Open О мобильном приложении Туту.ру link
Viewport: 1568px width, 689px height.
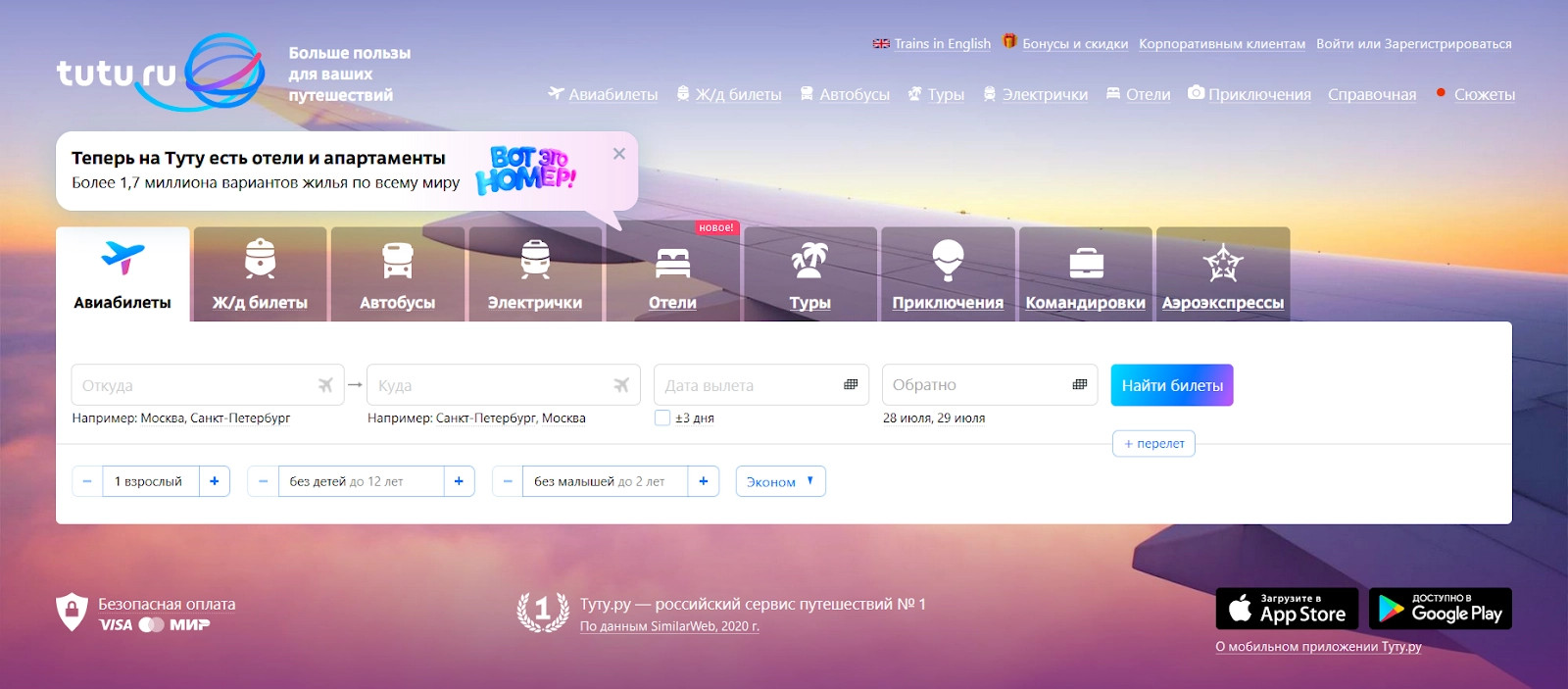point(1318,646)
